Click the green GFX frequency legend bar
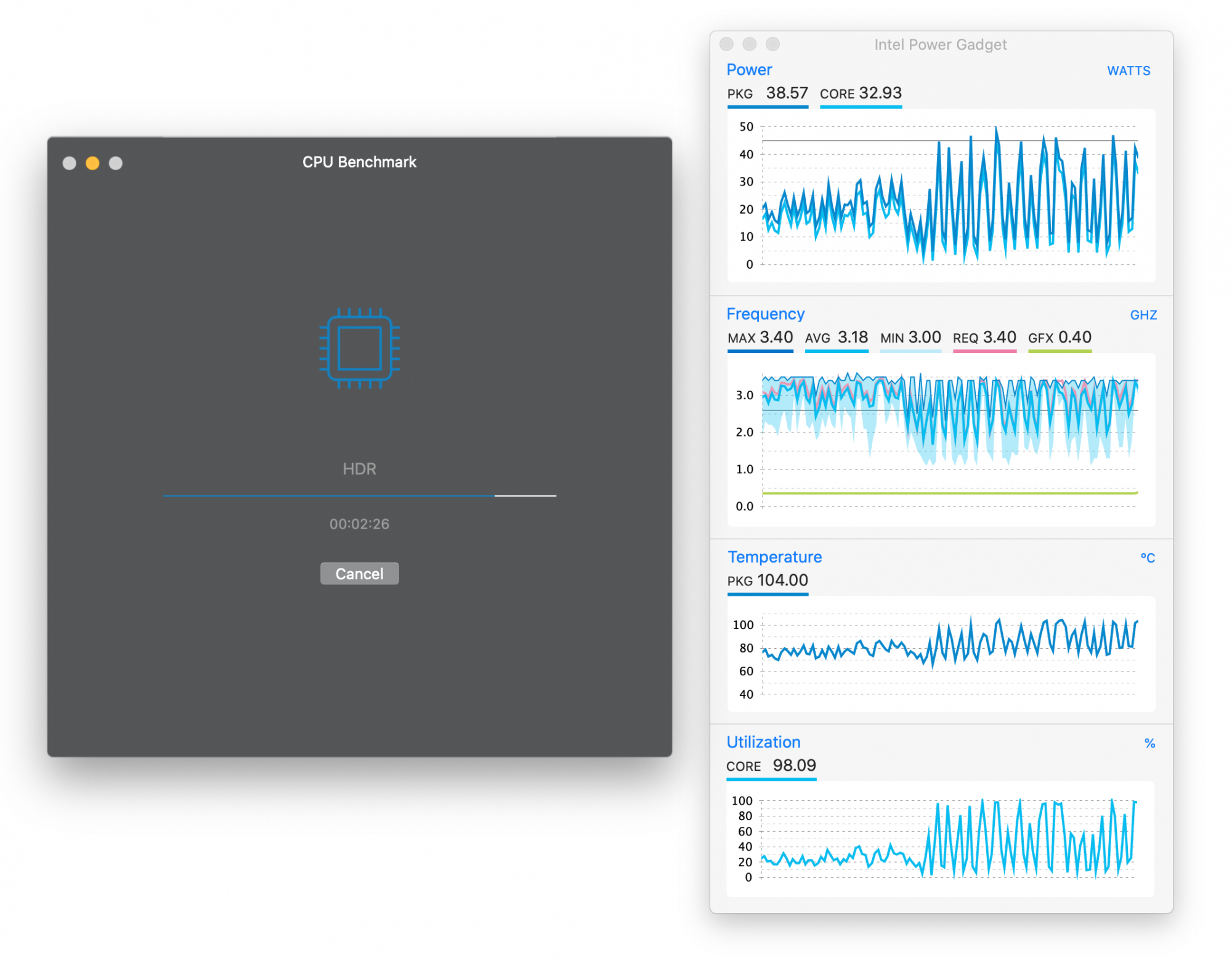This screenshot has height=963, width=1232. click(x=1059, y=351)
